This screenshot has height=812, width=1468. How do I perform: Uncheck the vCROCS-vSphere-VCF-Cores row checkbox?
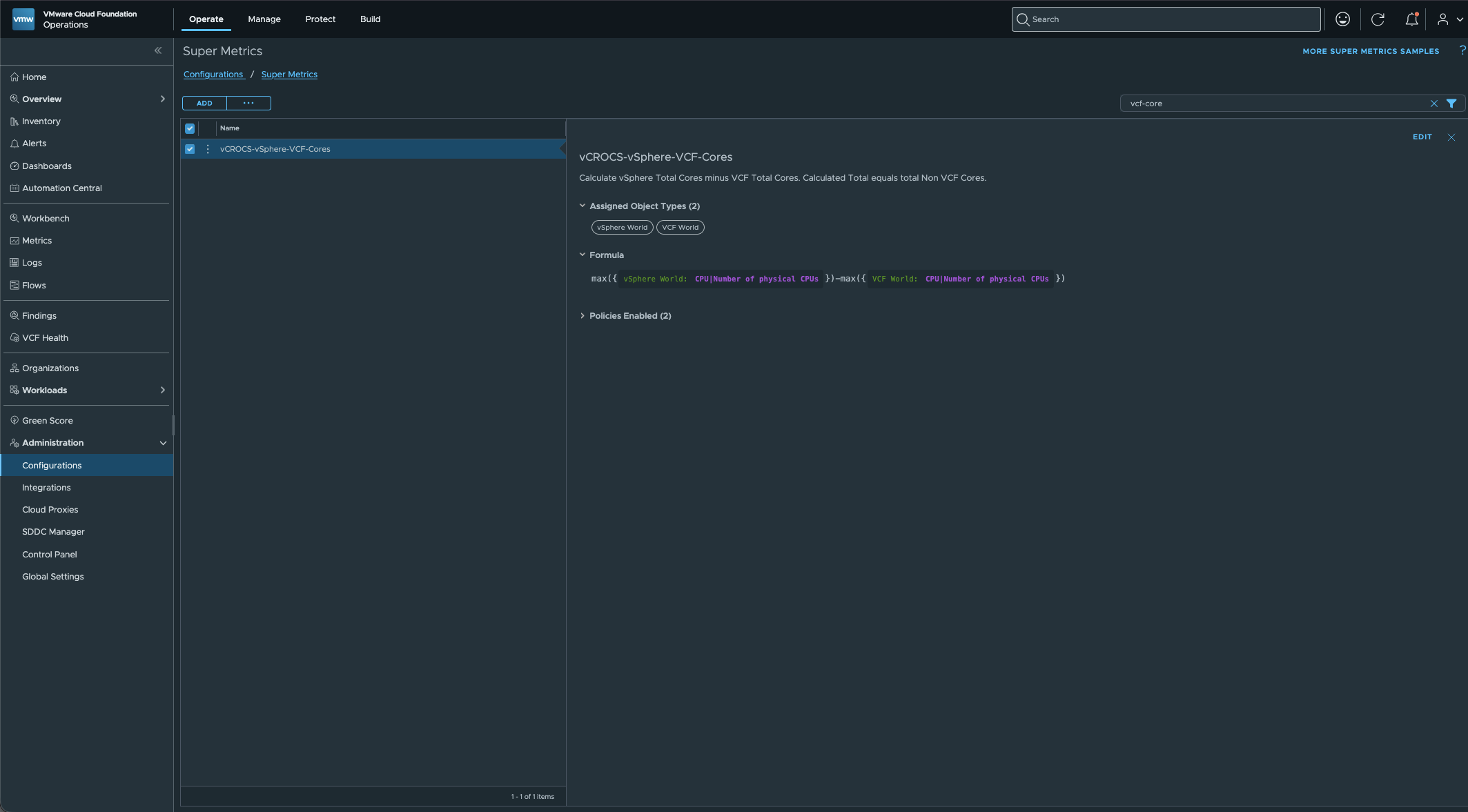pyautogui.click(x=190, y=149)
